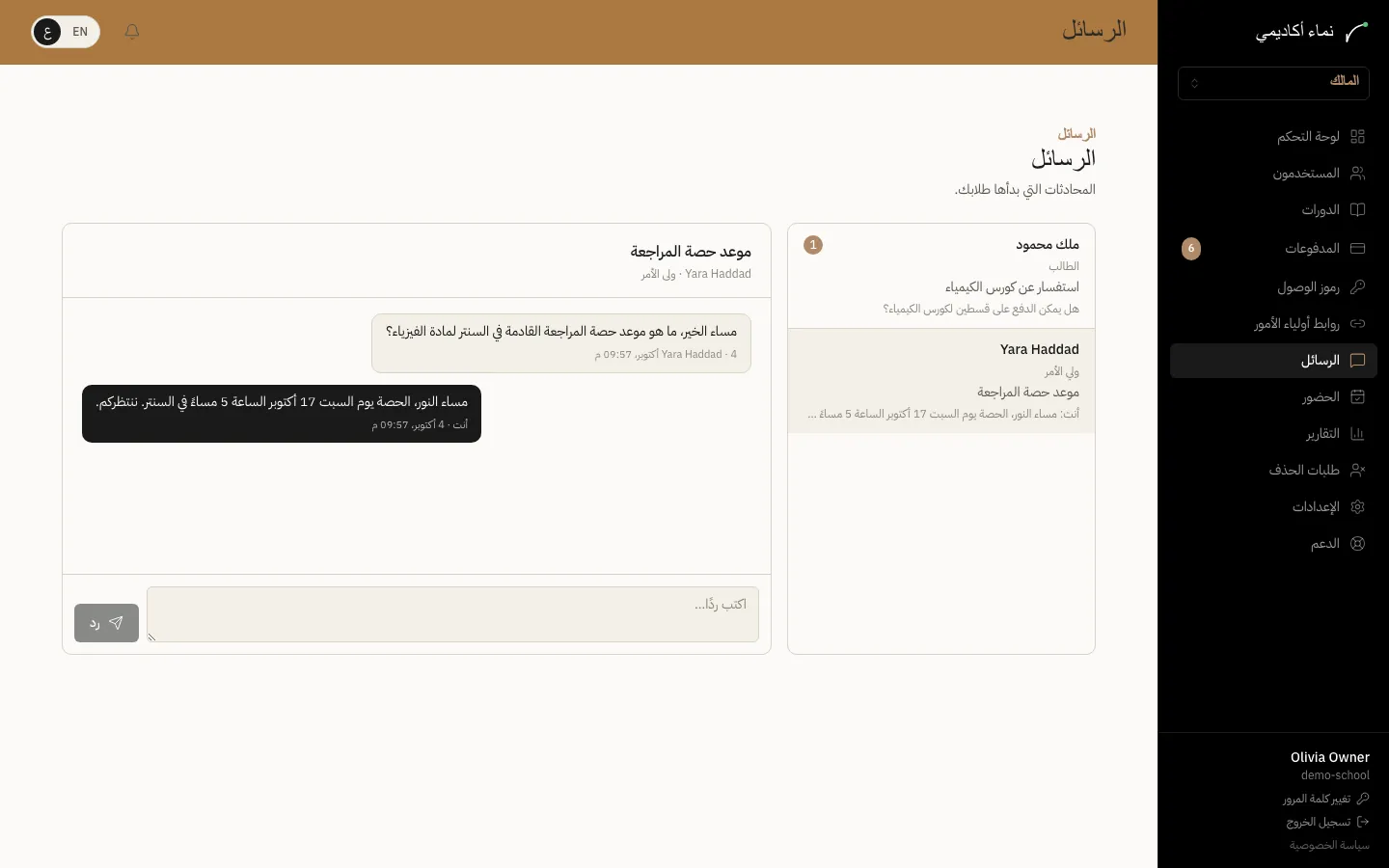Go to روابط أولياء الأمور in the sidebar
This screenshot has width=1389, height=868.
1273,324
